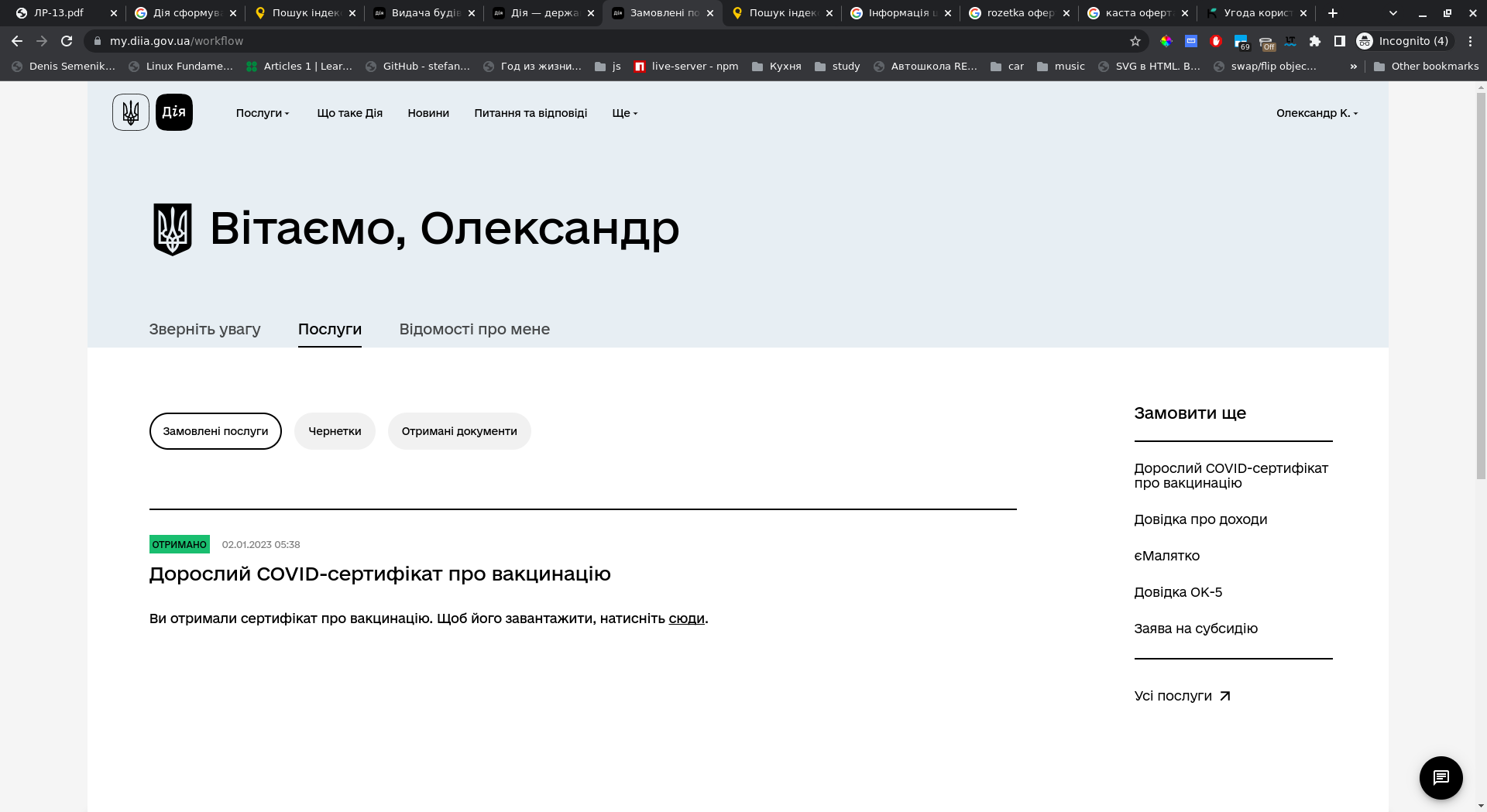Screen dimensions: 1487x812
Task: Open the chat support bubble icon
Action: coord(1441,777)
